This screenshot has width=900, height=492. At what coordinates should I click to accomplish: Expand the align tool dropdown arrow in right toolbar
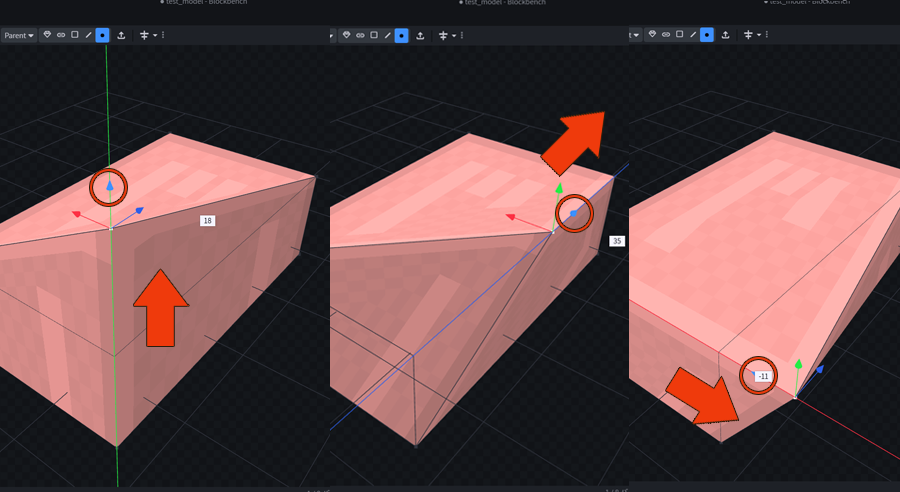(759, 35)
